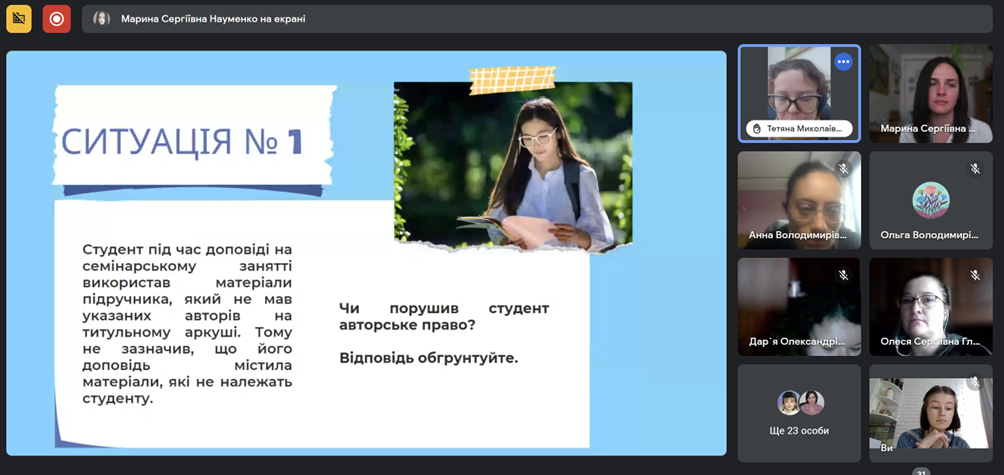Click the Анна Володимирів… name label

[x=797, y=235]
